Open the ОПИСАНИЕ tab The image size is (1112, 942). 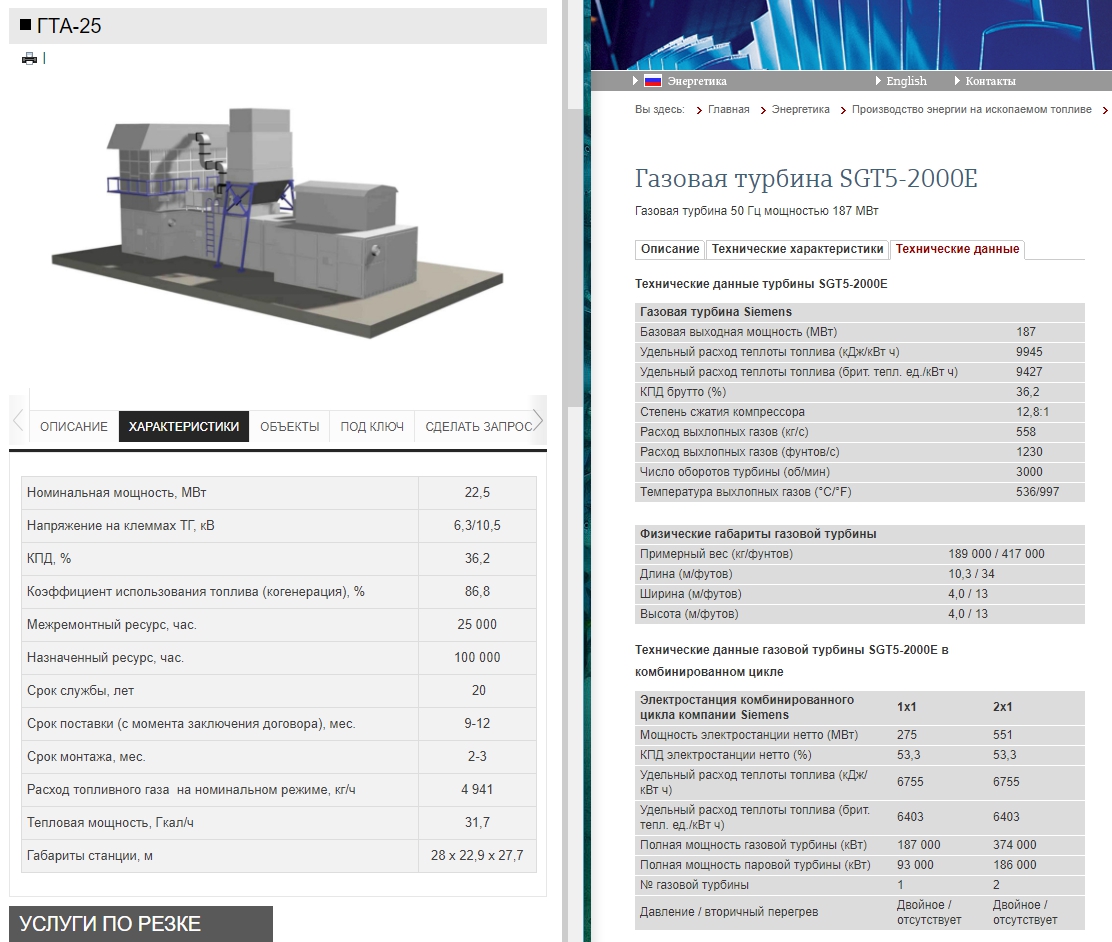pyautogui.click(x=74, y=426)
